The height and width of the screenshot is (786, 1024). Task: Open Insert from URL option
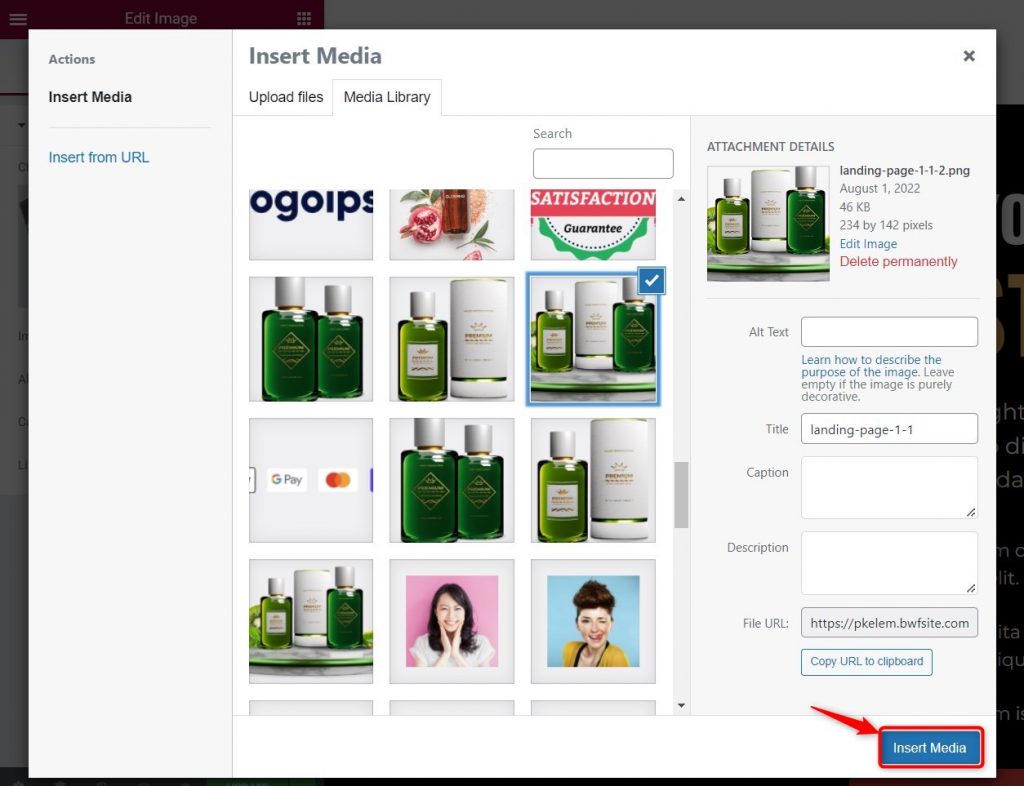(x=99, y=157)
